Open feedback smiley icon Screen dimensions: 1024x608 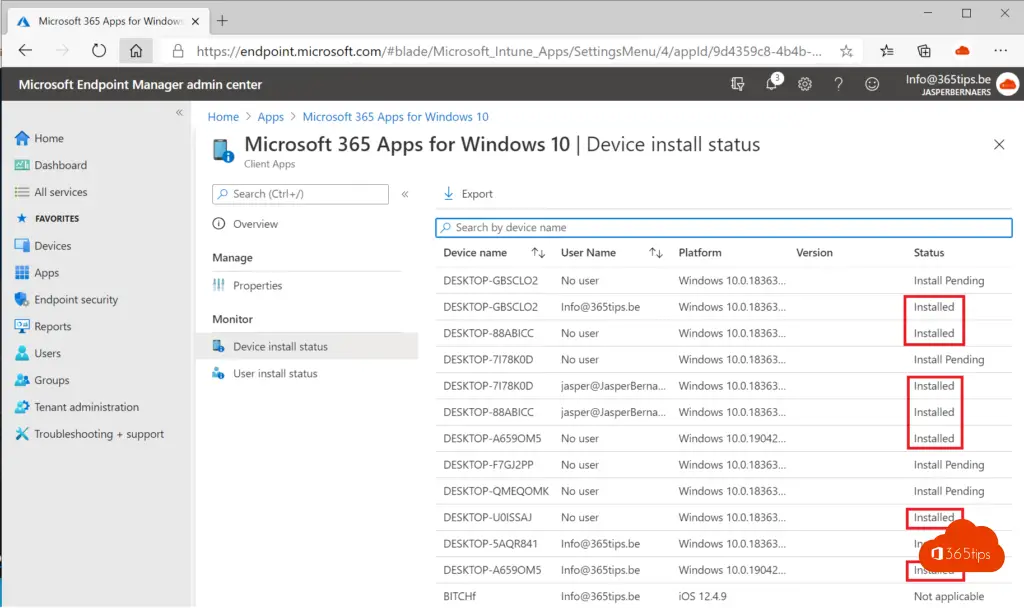tap(872, 84)
